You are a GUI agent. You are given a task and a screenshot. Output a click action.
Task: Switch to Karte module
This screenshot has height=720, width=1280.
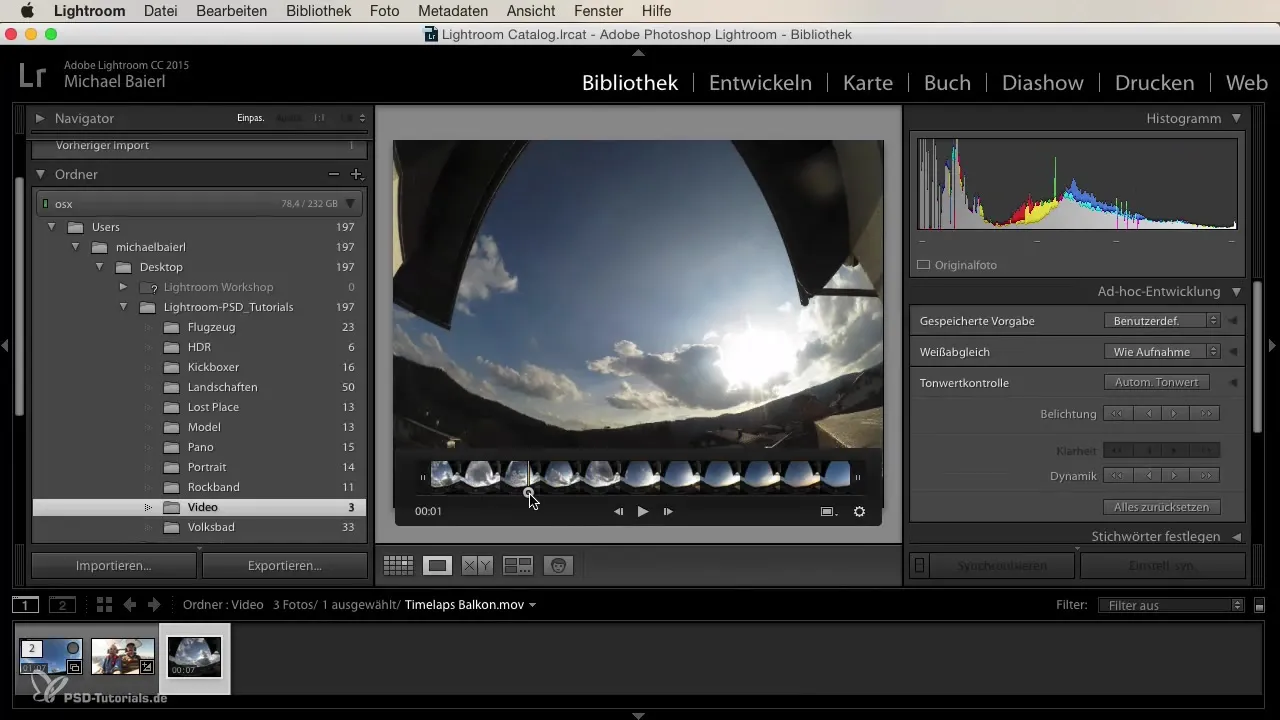point(868,83)
